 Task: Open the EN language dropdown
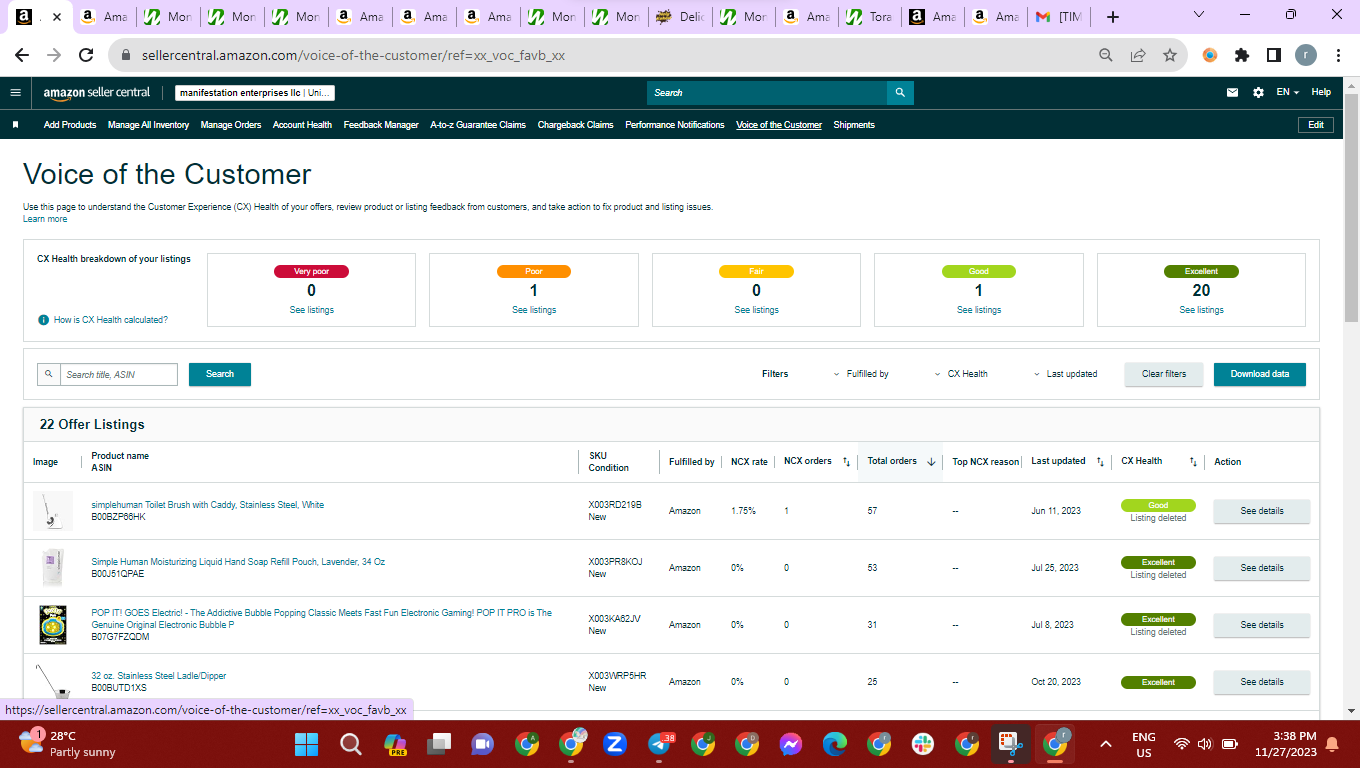(x=1287, y=92)
